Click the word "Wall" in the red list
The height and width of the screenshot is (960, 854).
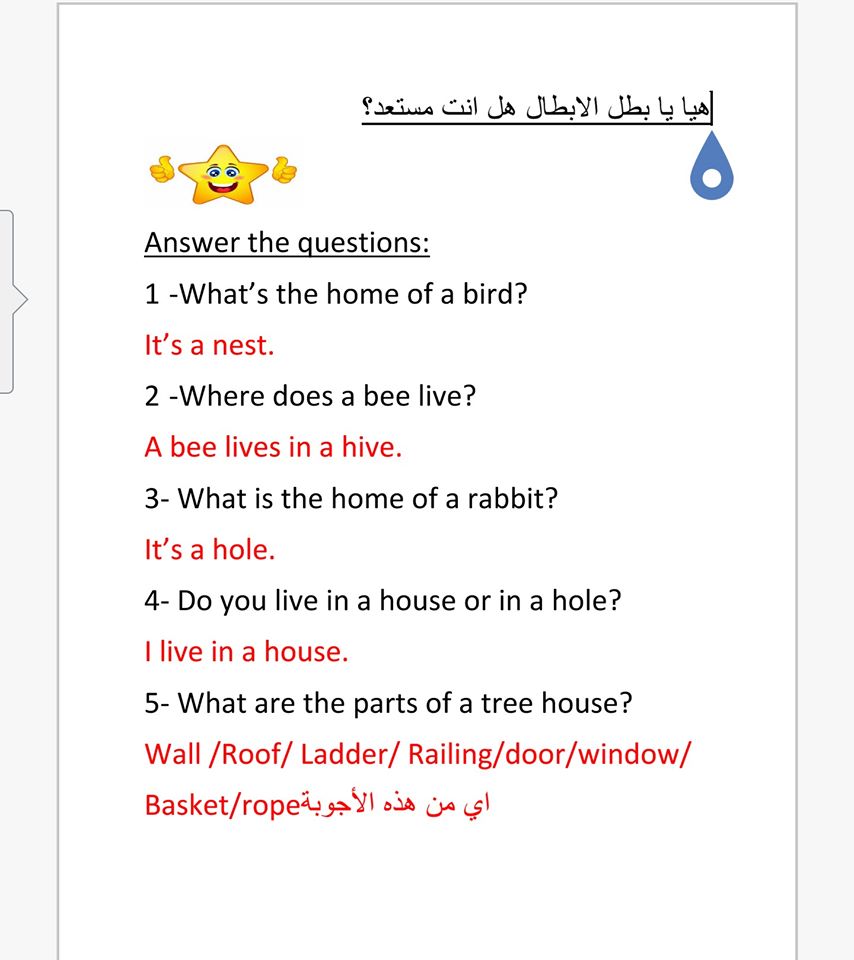[x=173, y=754]
